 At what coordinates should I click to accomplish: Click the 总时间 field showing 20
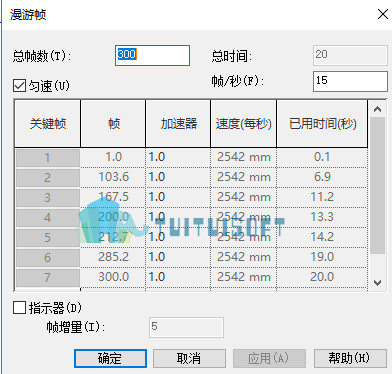(350, 55)
